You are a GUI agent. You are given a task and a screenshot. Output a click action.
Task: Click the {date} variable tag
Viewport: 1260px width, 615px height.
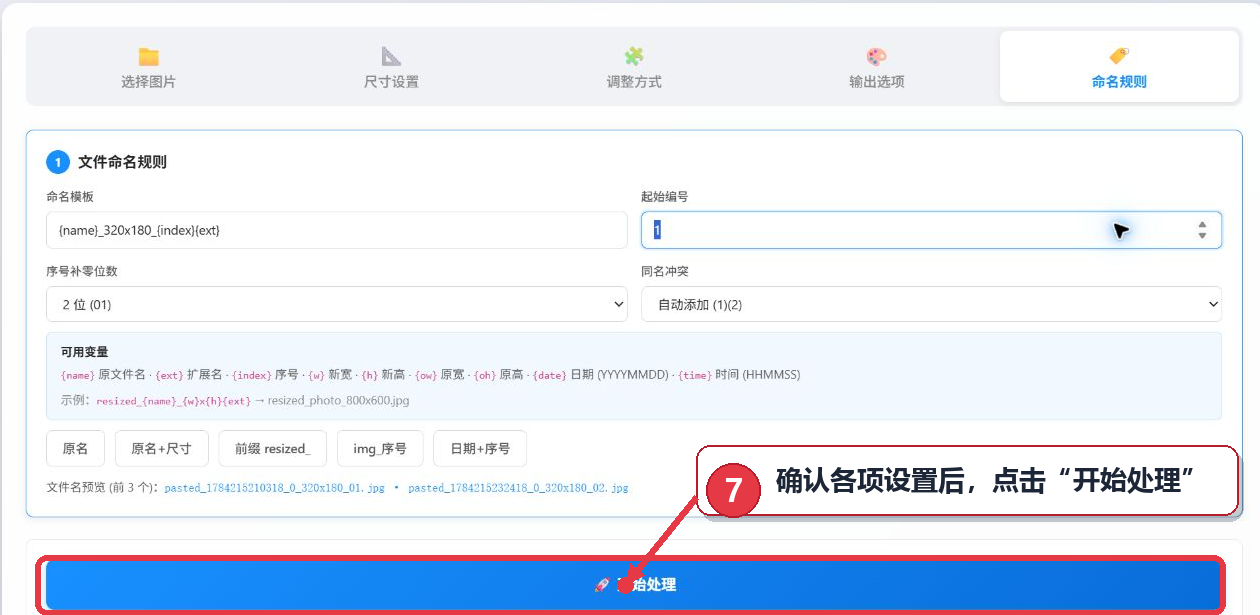coord(549,375)
